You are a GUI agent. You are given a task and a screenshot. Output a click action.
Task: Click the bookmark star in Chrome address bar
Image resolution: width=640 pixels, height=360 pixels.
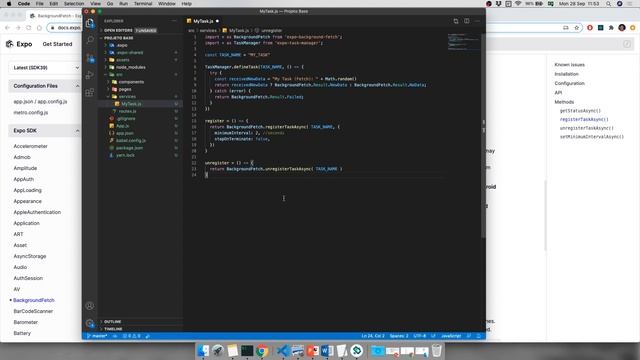click(576, 28)
